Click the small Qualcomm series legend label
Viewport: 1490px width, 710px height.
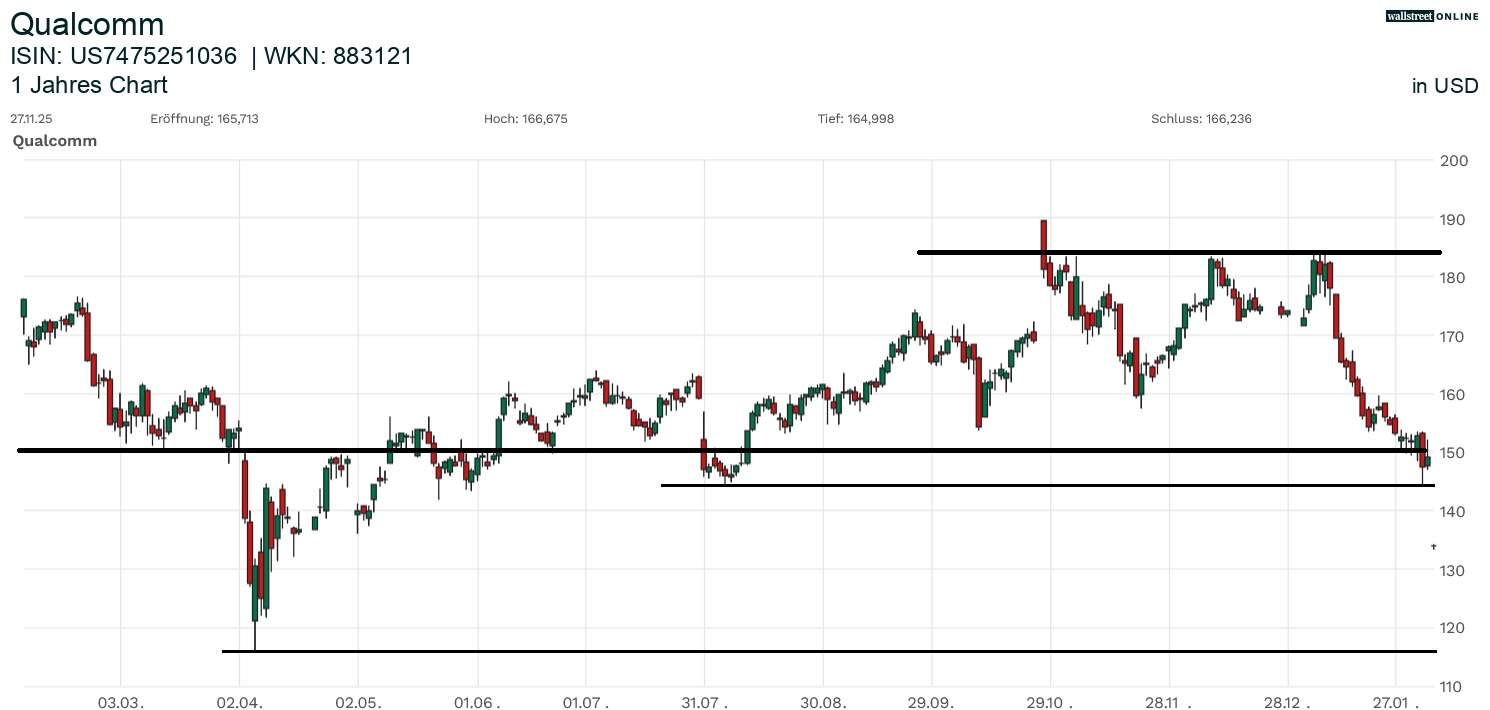point(55,141)
